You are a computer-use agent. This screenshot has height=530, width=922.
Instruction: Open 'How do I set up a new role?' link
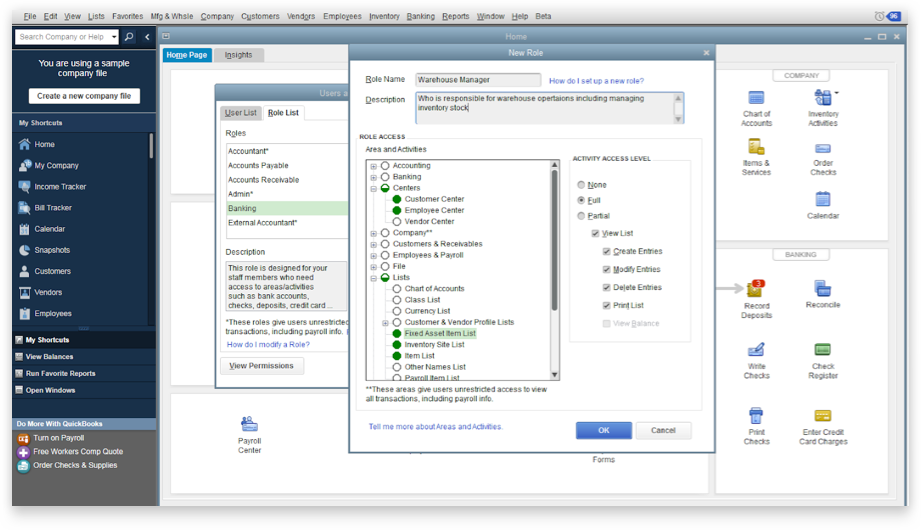coord(596,81)
